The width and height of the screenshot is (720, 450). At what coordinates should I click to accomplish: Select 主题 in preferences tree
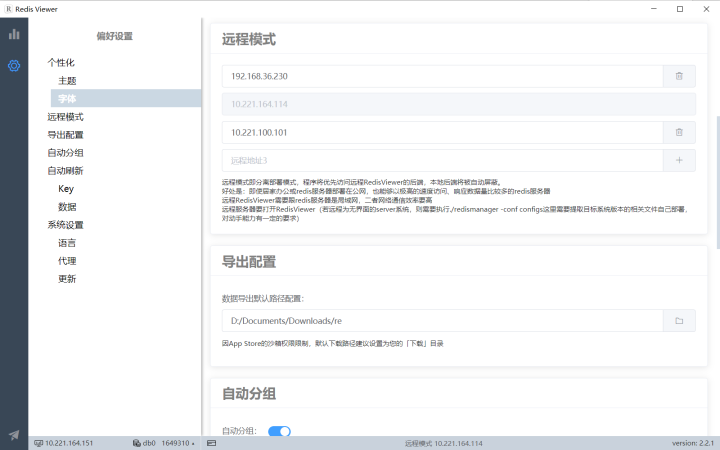pyautogui.click(x=67, y=81)
